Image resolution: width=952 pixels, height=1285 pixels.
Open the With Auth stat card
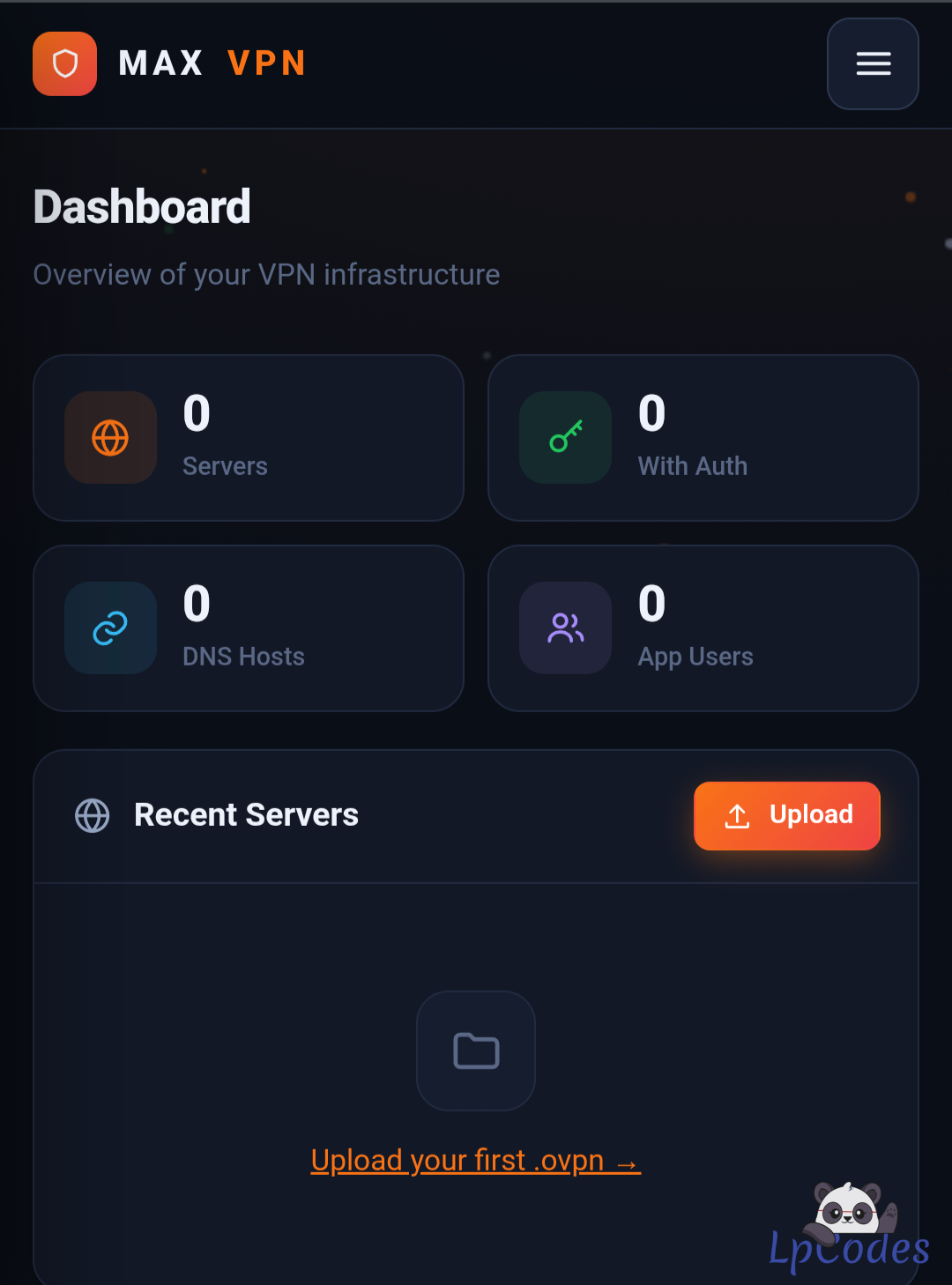pos(703,438)
